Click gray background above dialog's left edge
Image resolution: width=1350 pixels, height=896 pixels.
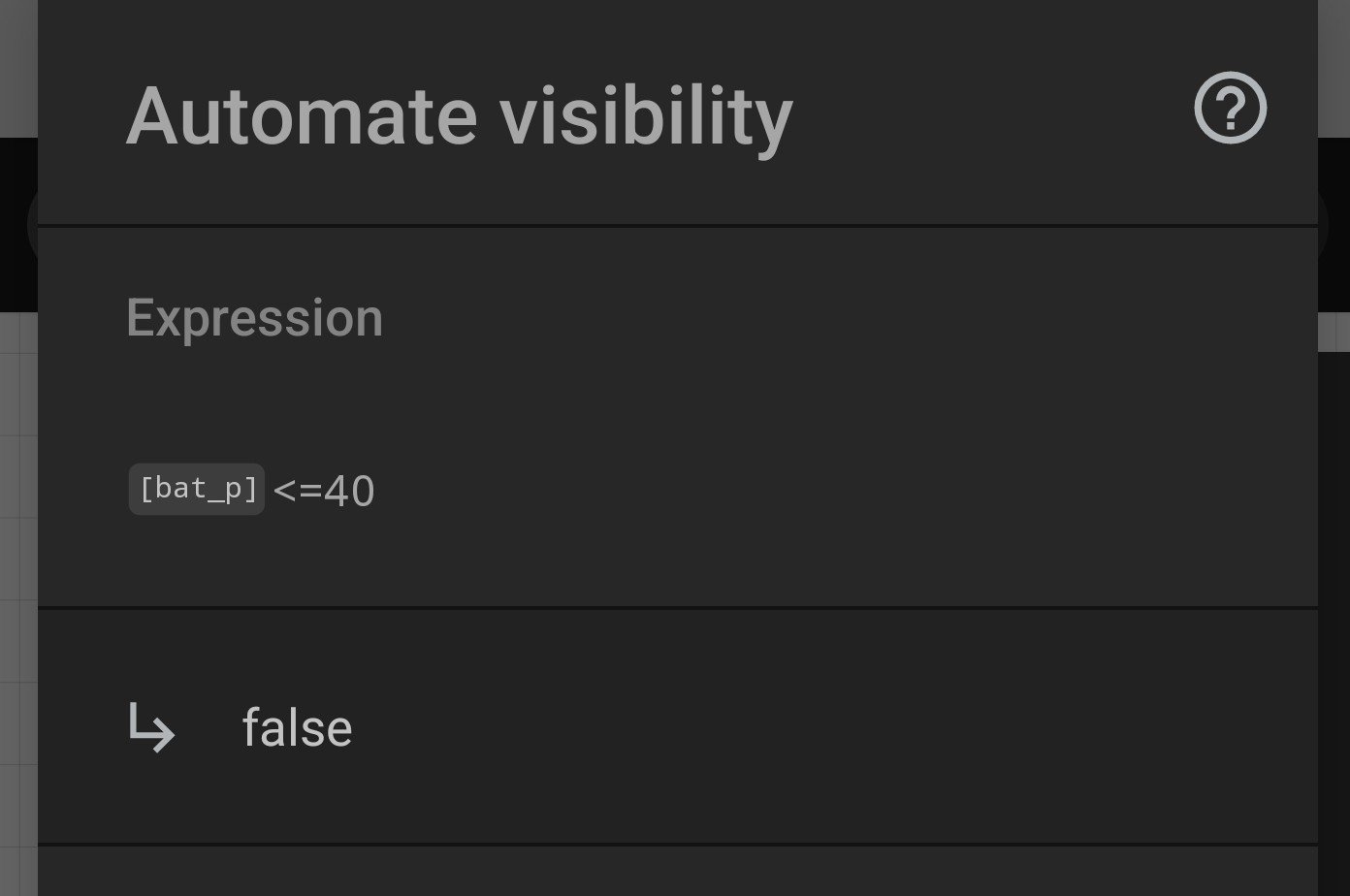(x=17, y=68)
